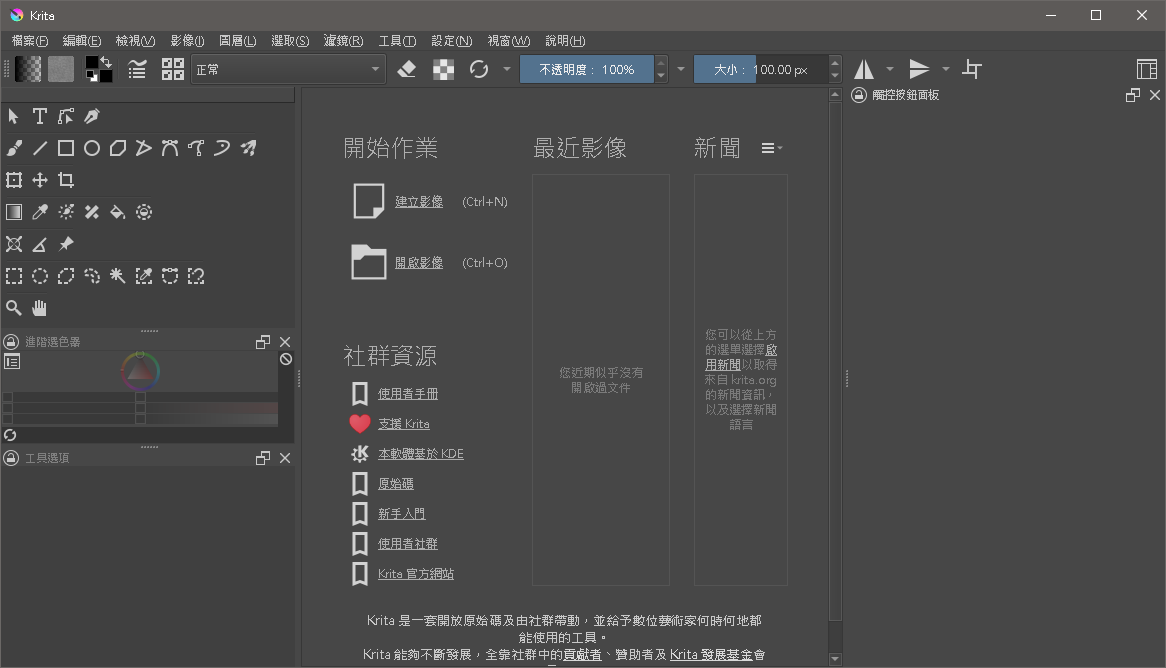Select the Ellipse shape tool
This screenshot has height=668, width=1166.
pos(92,148)
